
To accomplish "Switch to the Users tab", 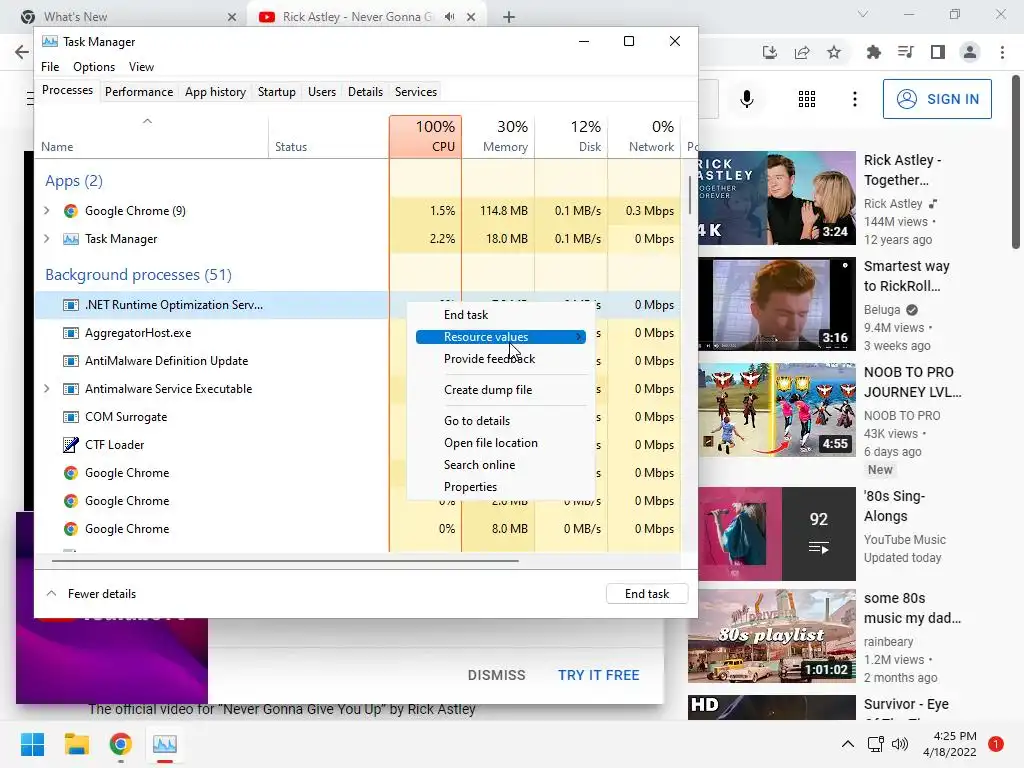I will click(322, 92).
